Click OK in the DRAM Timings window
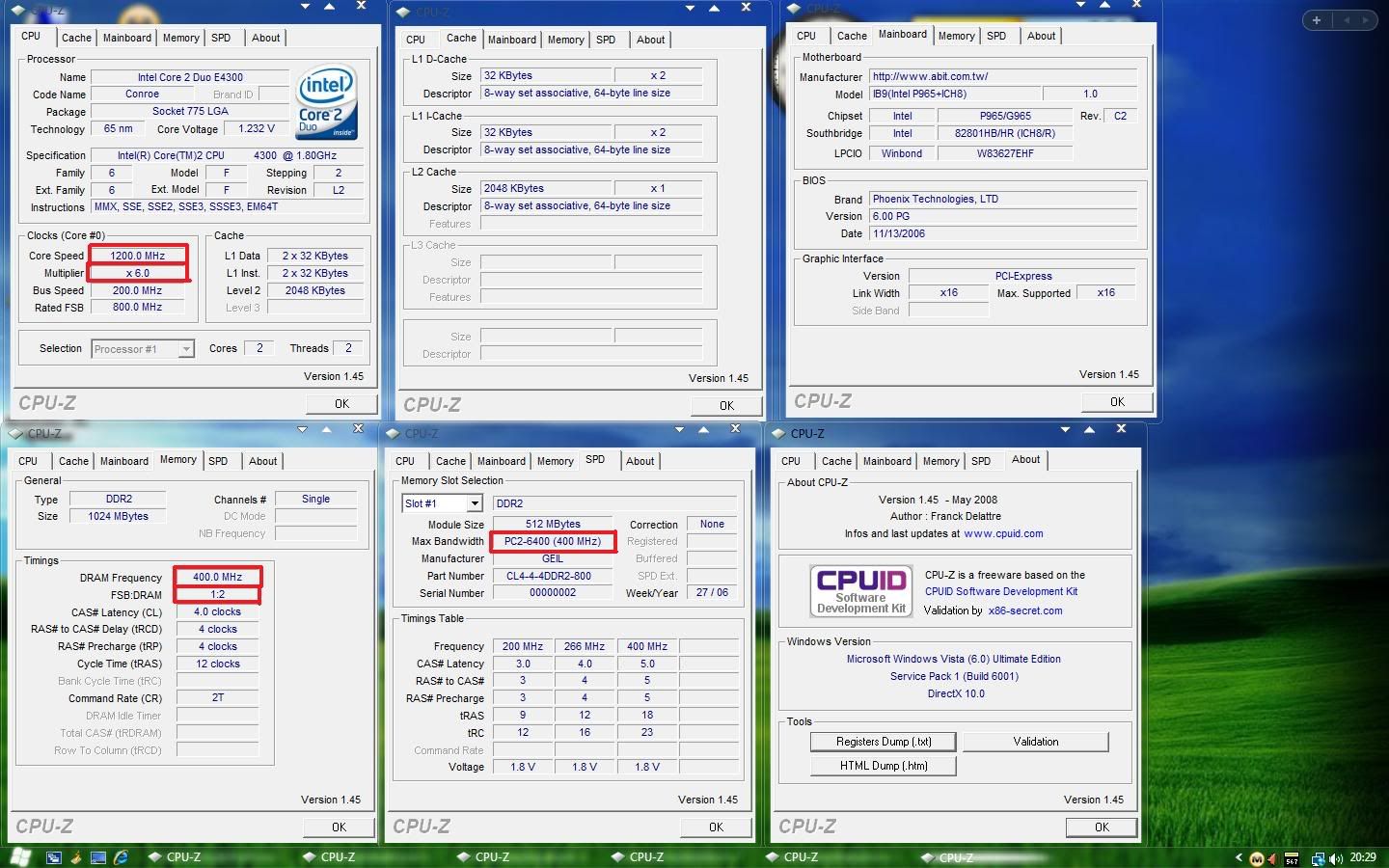Viewport: 1389px width, 868px height. pos(339,827)
